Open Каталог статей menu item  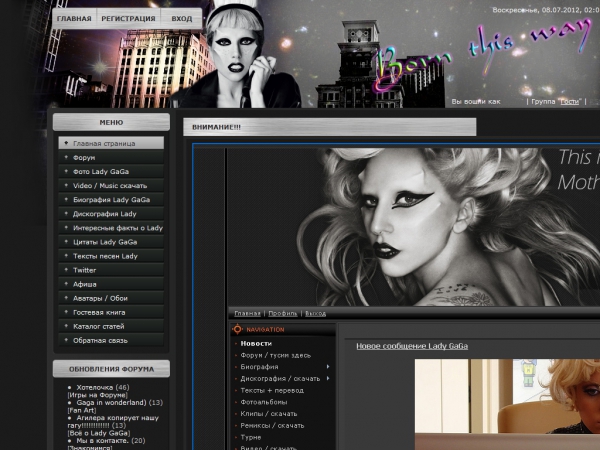coord(111,326)
